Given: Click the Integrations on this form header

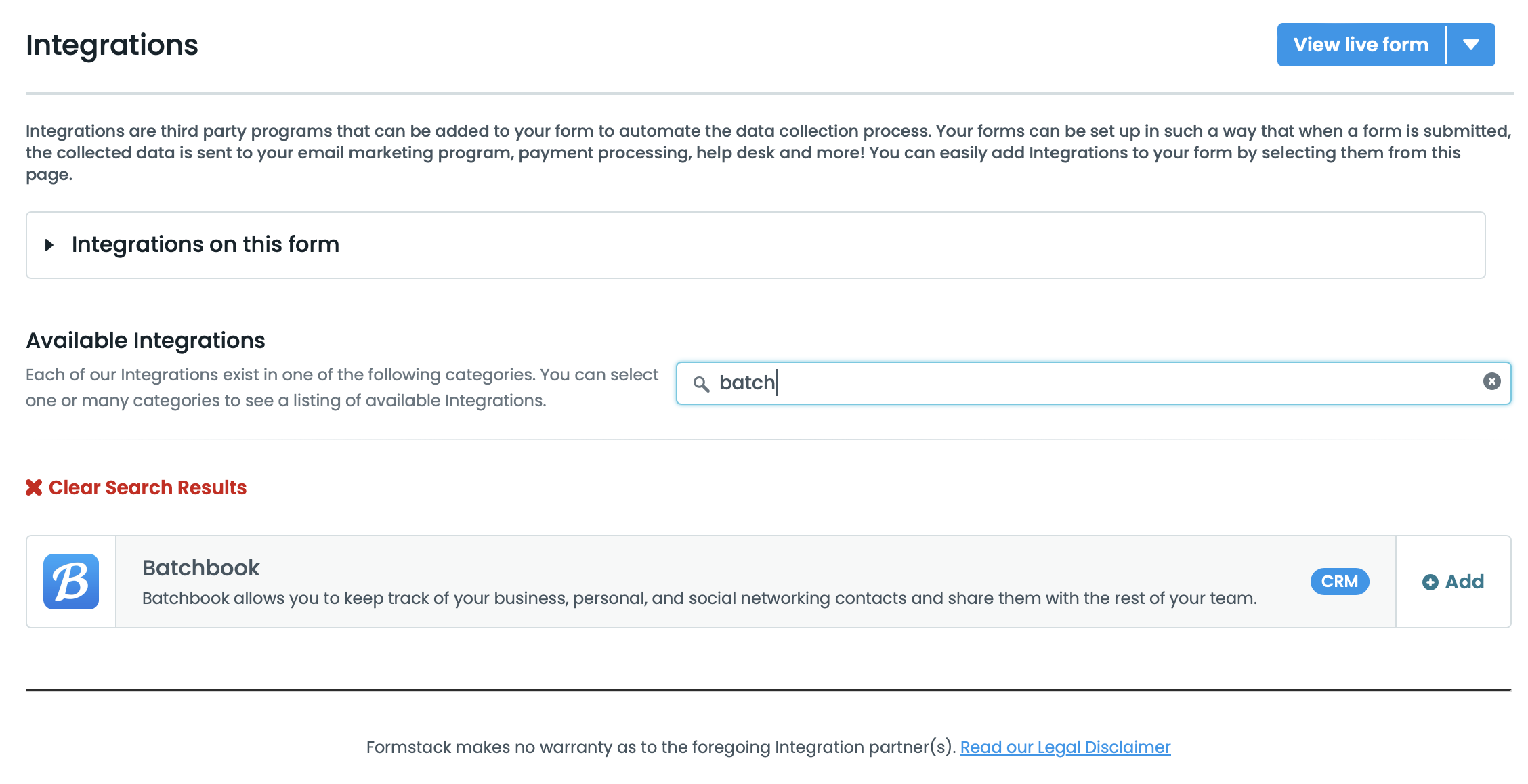Looking at the screenshot, I should tap(205, 244).
